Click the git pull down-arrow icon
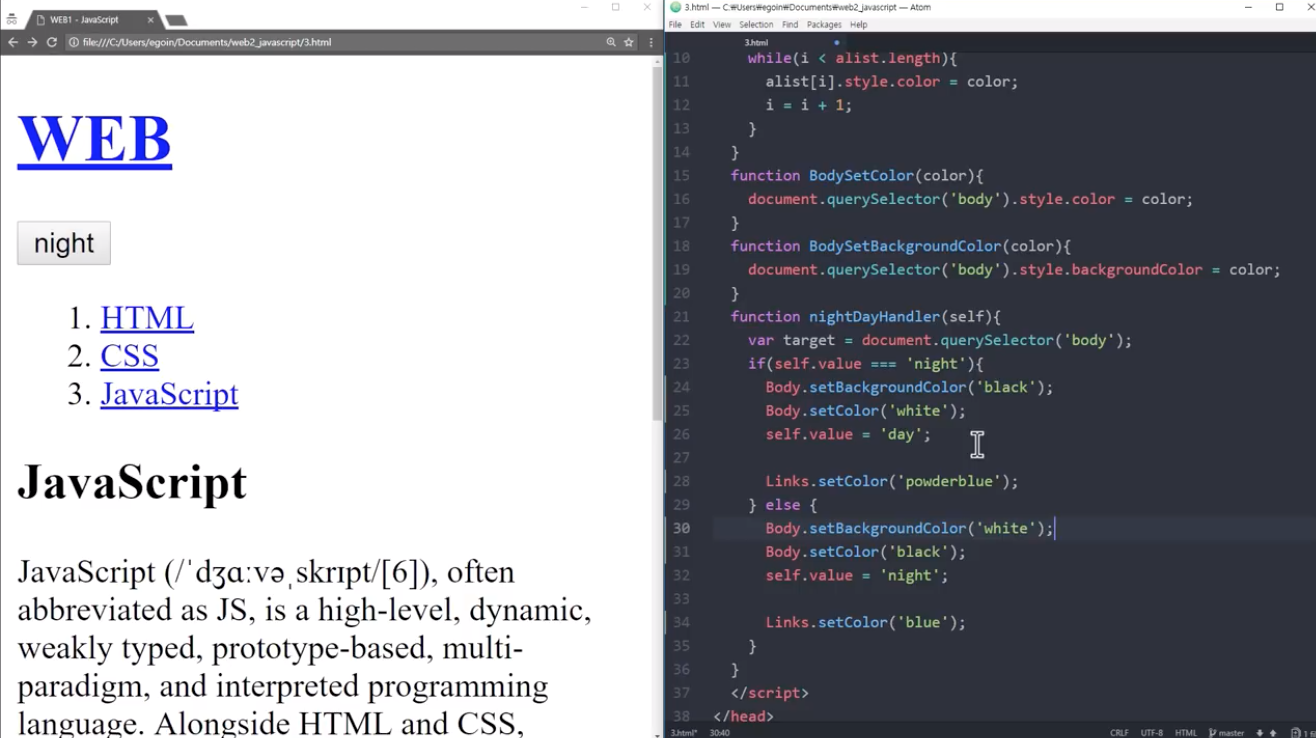Viewport: 1316px width, 738px height. [1259, 733]
